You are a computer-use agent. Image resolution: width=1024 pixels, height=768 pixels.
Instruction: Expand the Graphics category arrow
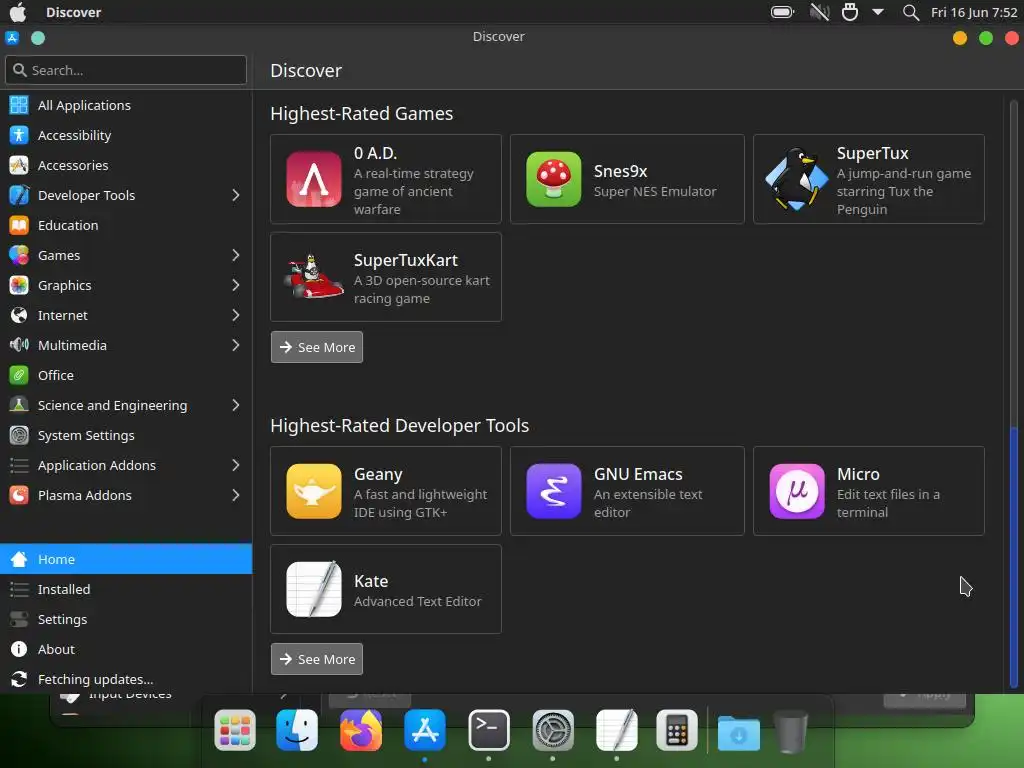coord(236,285)
